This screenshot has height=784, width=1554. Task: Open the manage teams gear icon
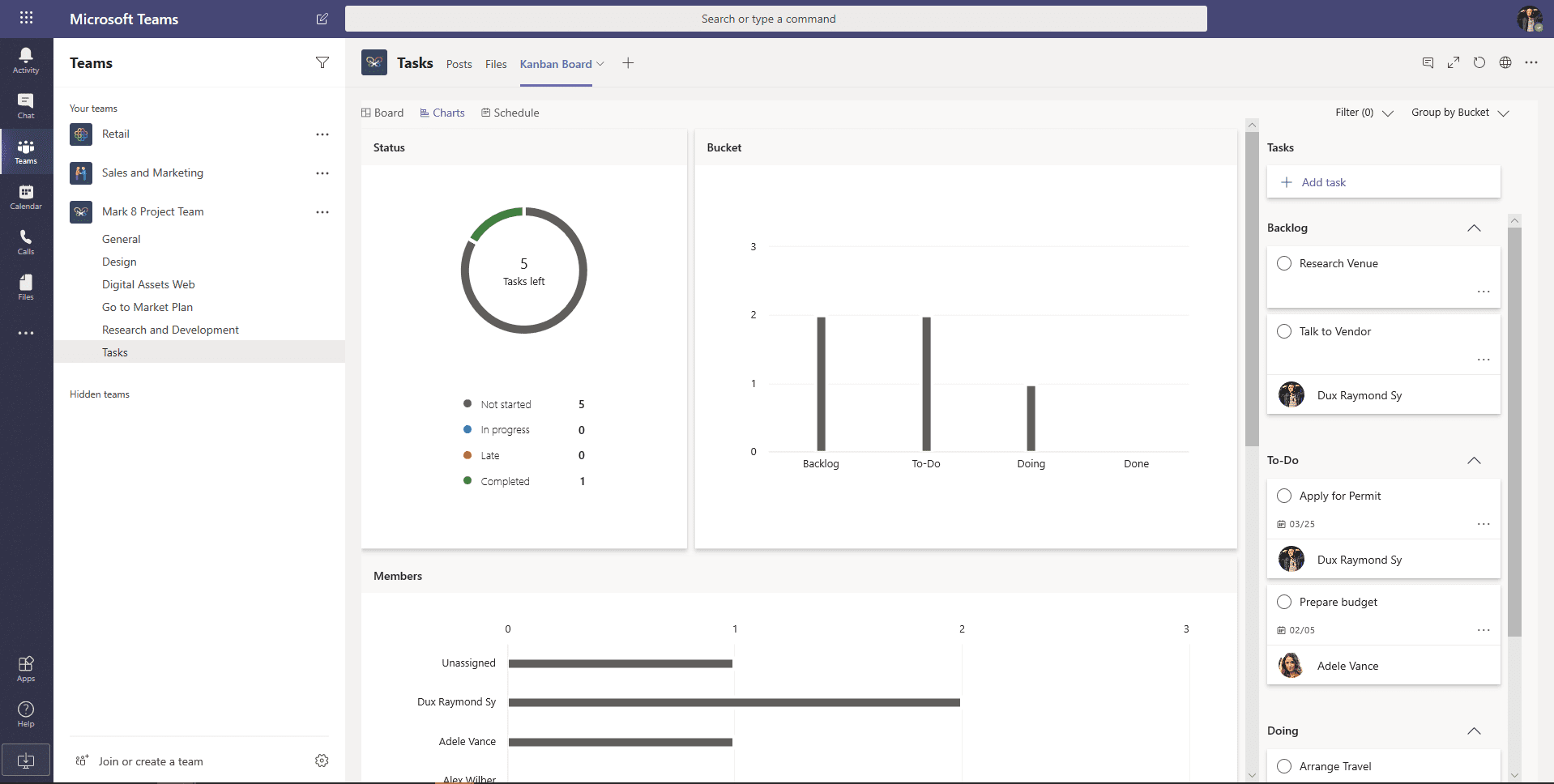pos(322,761)
